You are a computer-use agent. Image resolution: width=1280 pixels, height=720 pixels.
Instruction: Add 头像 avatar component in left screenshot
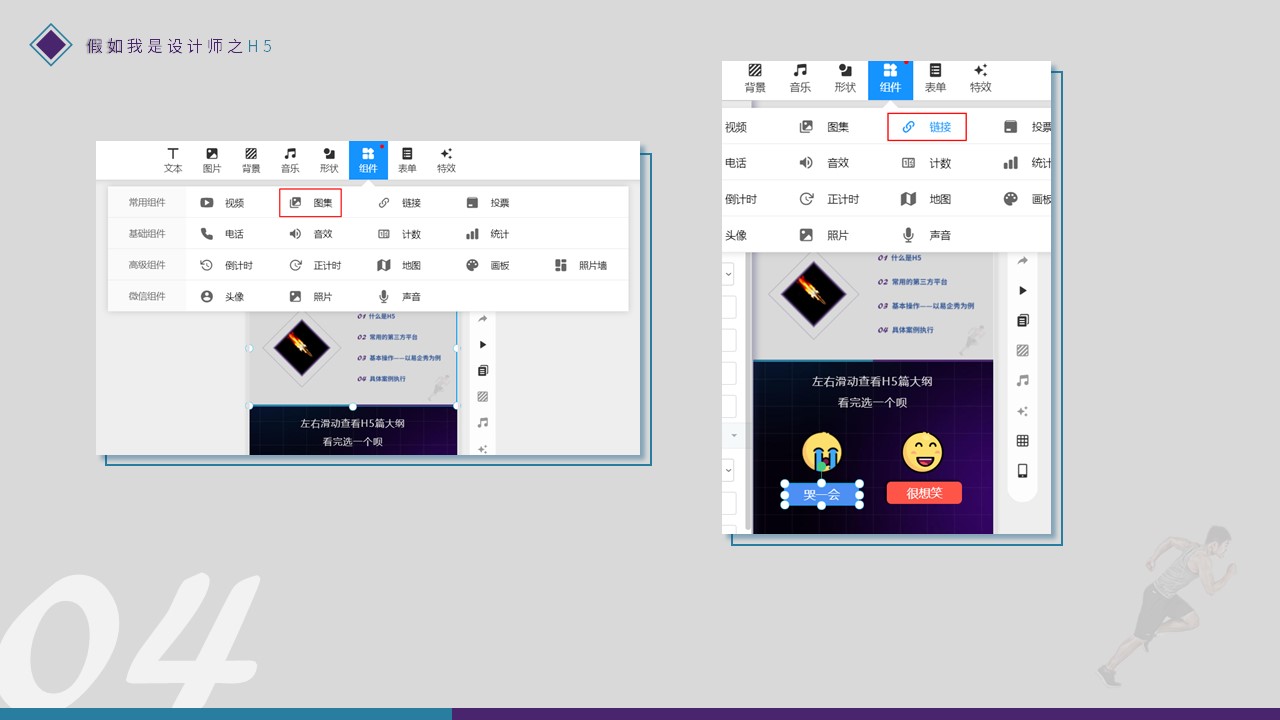222,297
